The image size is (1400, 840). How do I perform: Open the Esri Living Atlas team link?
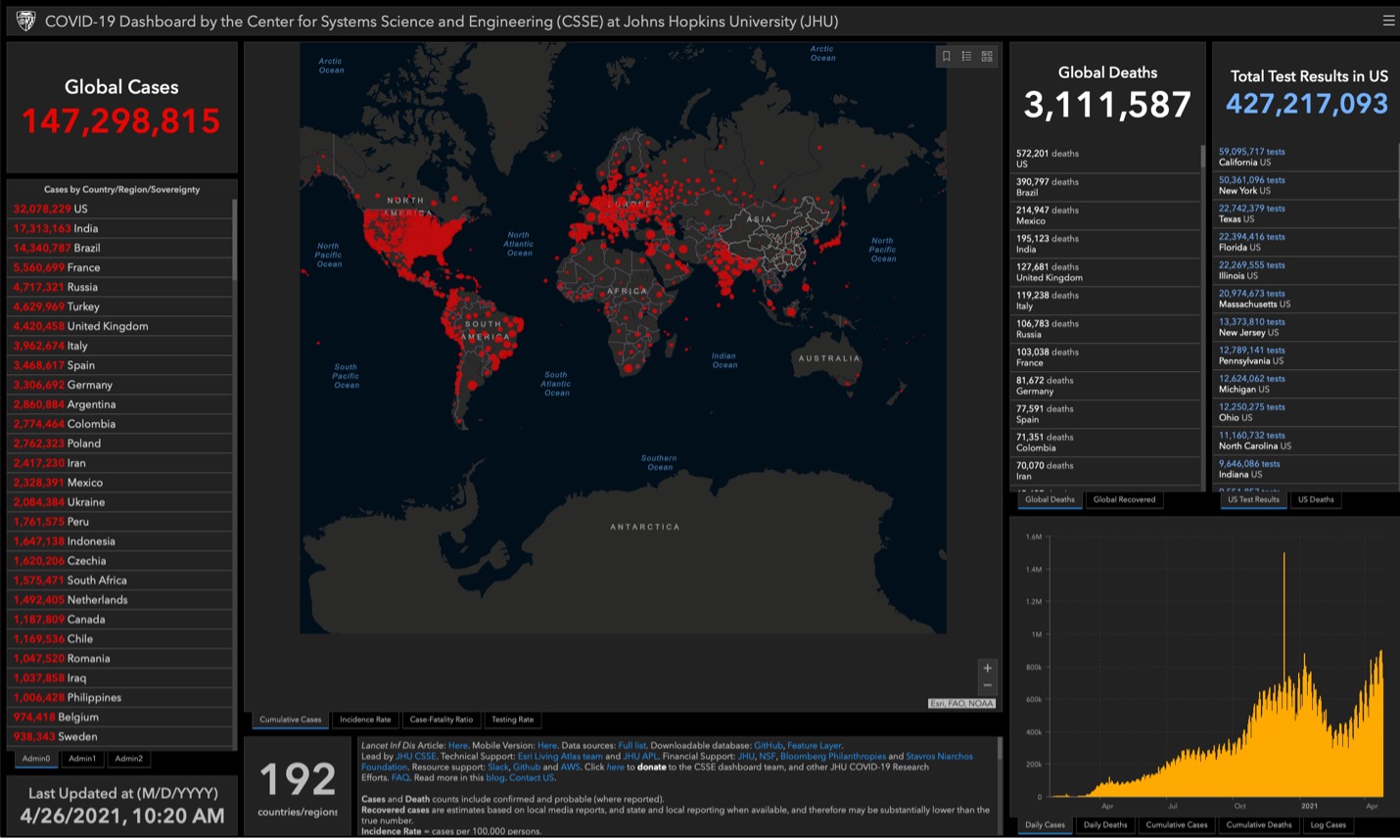point(560,757)
